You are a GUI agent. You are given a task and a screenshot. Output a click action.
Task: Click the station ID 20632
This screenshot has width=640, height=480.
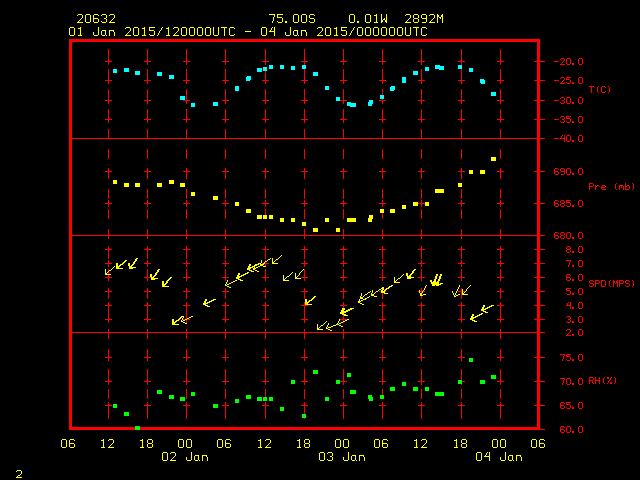click(x=96, y=19)
